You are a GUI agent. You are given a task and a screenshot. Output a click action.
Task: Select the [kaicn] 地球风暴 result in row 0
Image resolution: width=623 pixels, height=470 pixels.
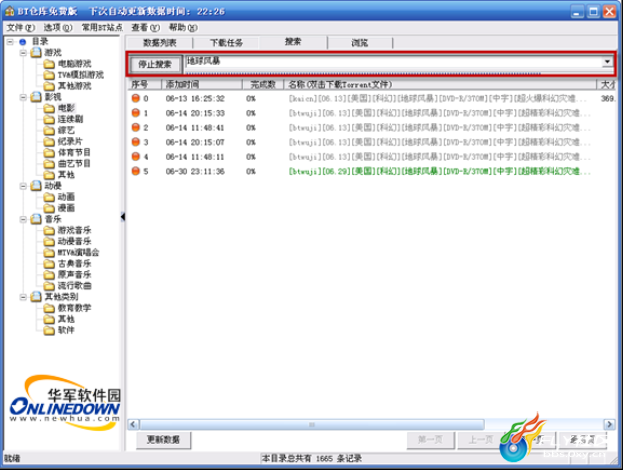[x=438, y=99]
